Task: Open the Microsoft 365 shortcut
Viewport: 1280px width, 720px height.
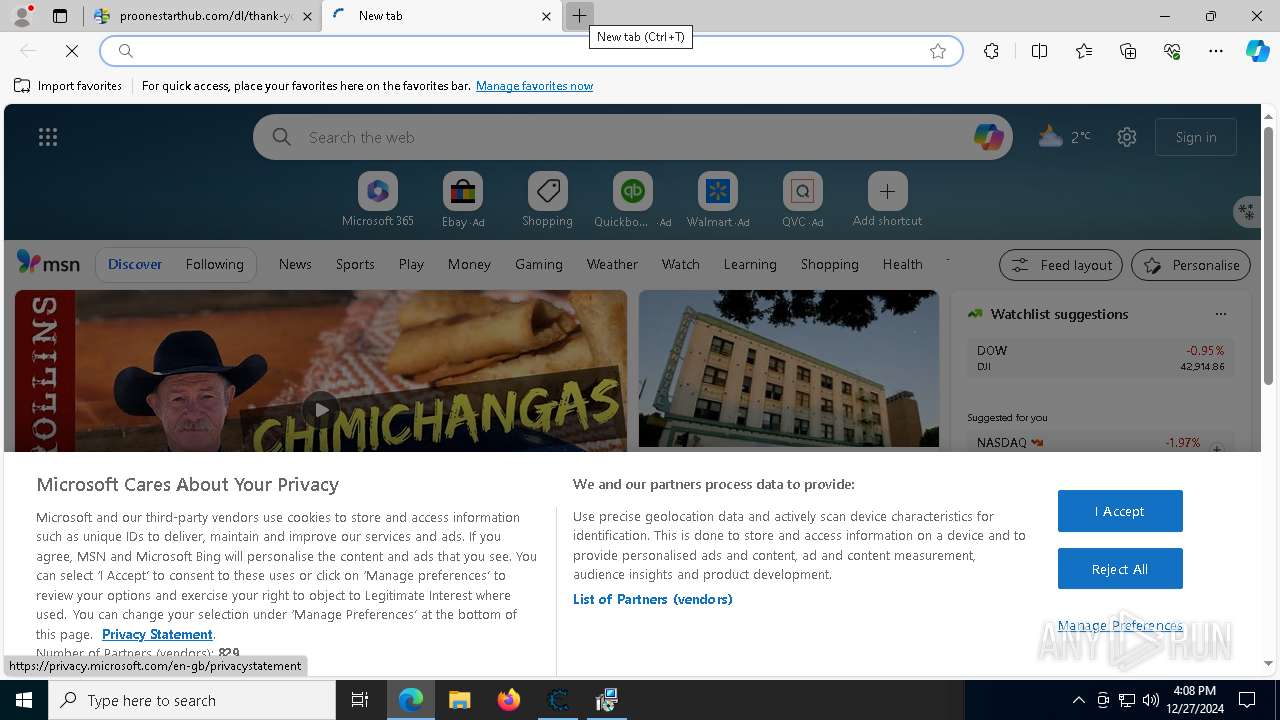Action: (x=377, y=200)
